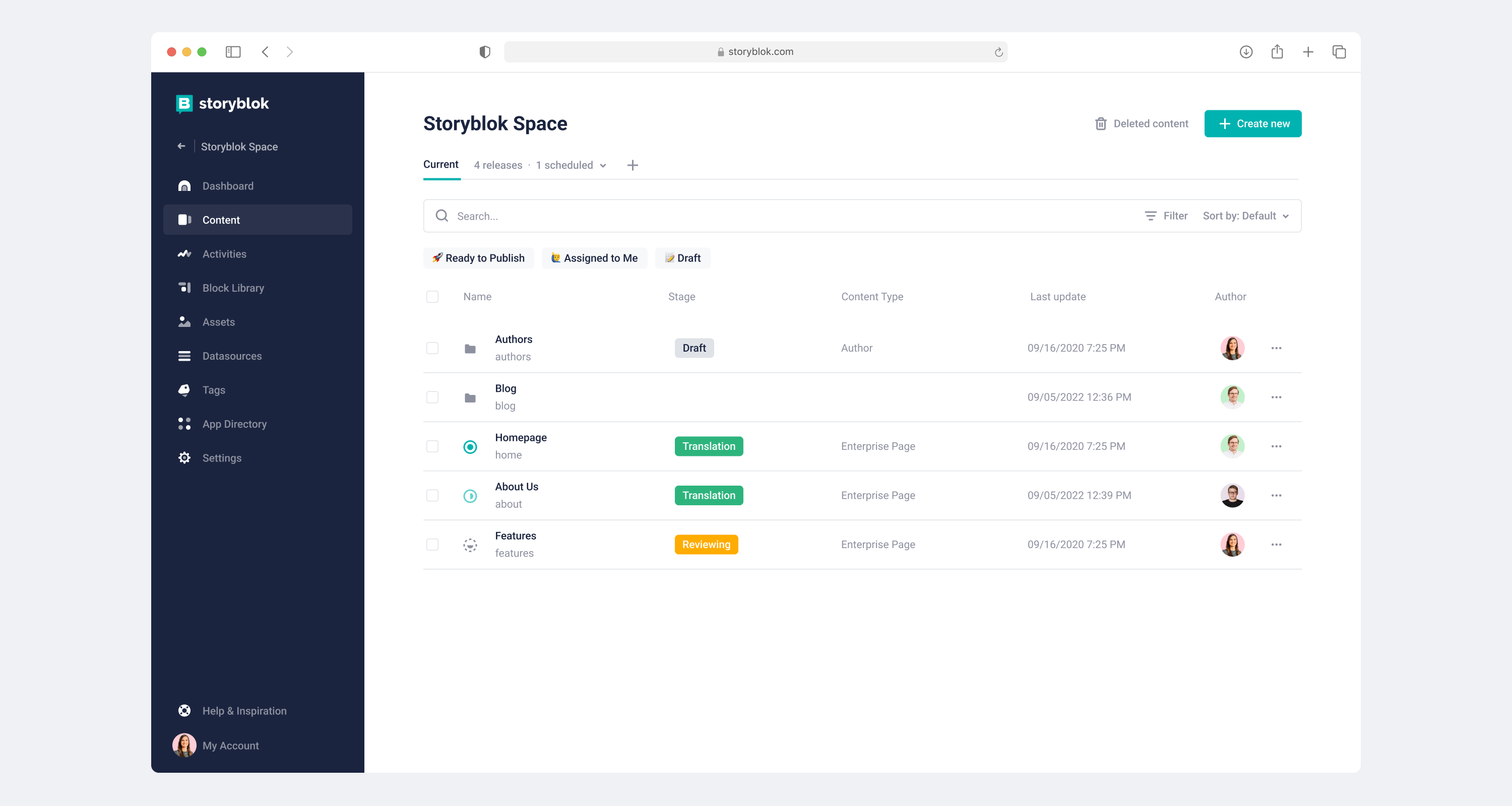The height and width of the screenshot is (806, 1512).
Task: Click the Datasources icon in sidebar
Action: coord(184,356)
